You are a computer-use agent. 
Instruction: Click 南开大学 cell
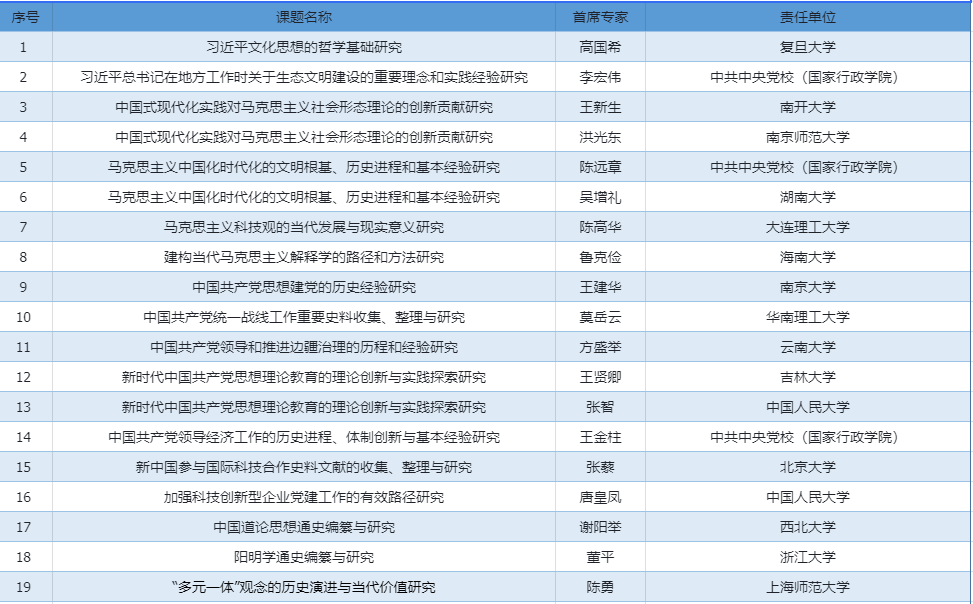(807, 107)
